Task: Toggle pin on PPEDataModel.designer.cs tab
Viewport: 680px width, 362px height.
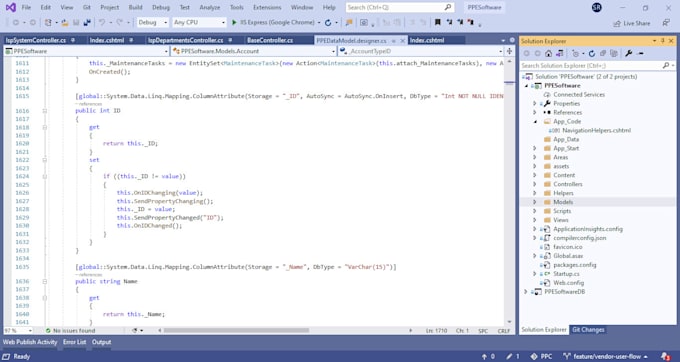Action: (x=394, y=41)
